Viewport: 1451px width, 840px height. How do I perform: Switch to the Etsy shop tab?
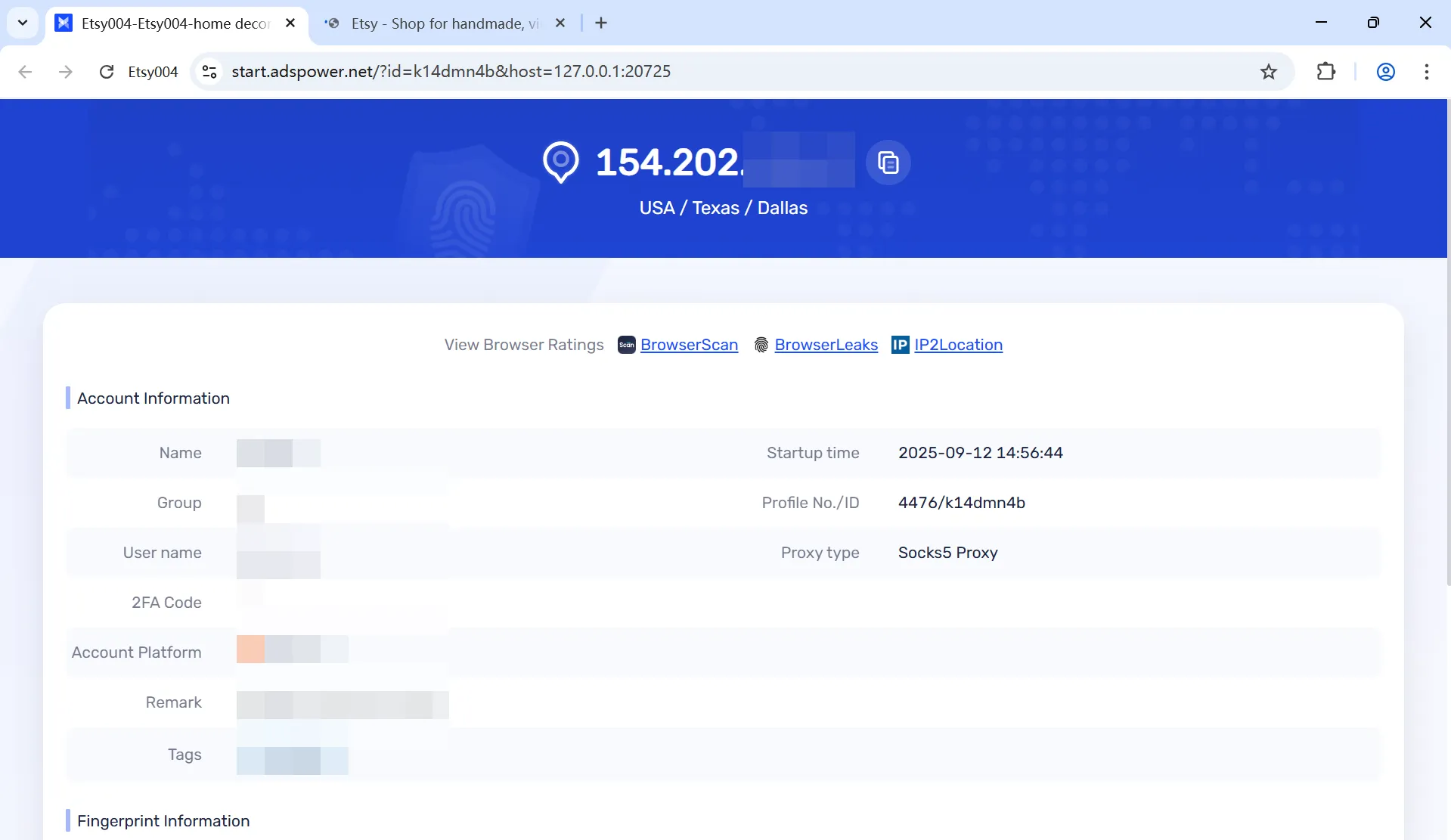(x=445, y=23)
